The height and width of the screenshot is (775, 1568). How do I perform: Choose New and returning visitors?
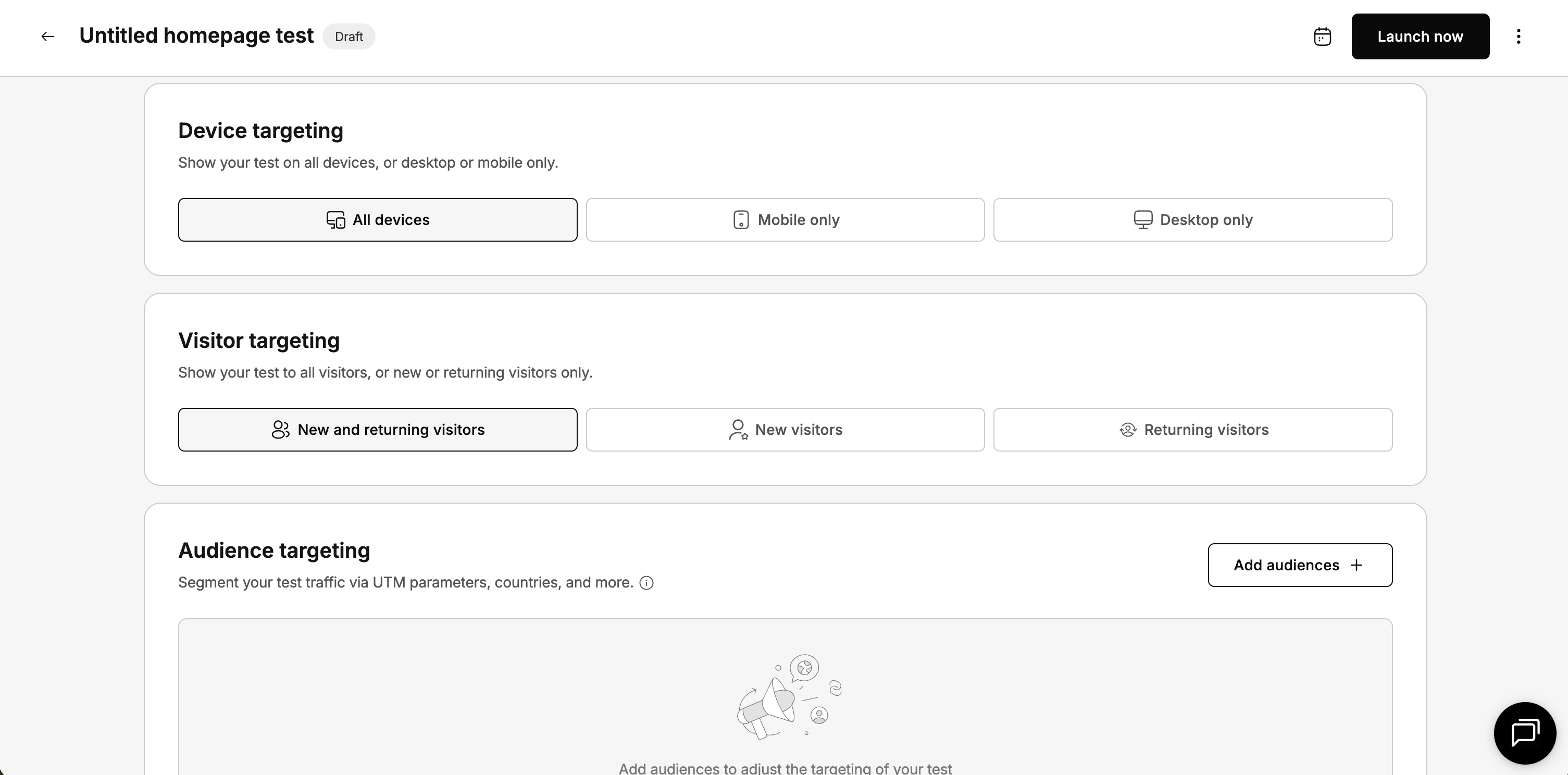click(x=377, y=430)
